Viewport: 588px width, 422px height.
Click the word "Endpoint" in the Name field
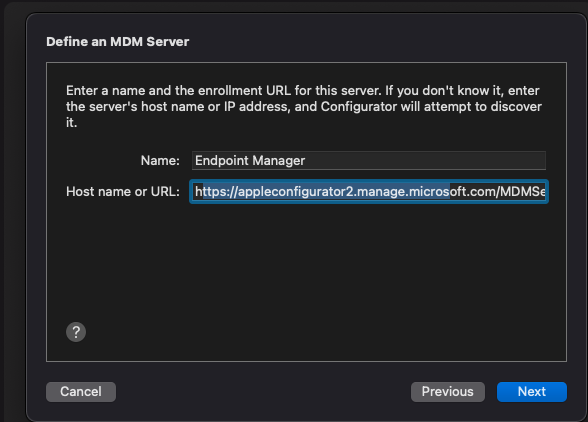222,161
